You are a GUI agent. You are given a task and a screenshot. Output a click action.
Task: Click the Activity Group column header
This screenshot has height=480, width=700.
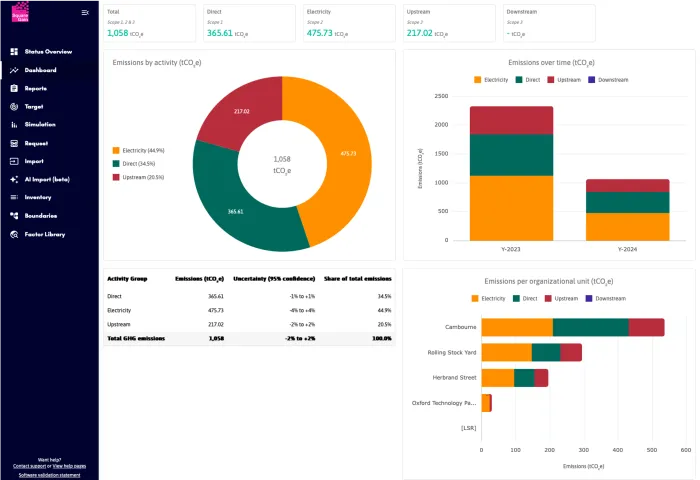127,279
